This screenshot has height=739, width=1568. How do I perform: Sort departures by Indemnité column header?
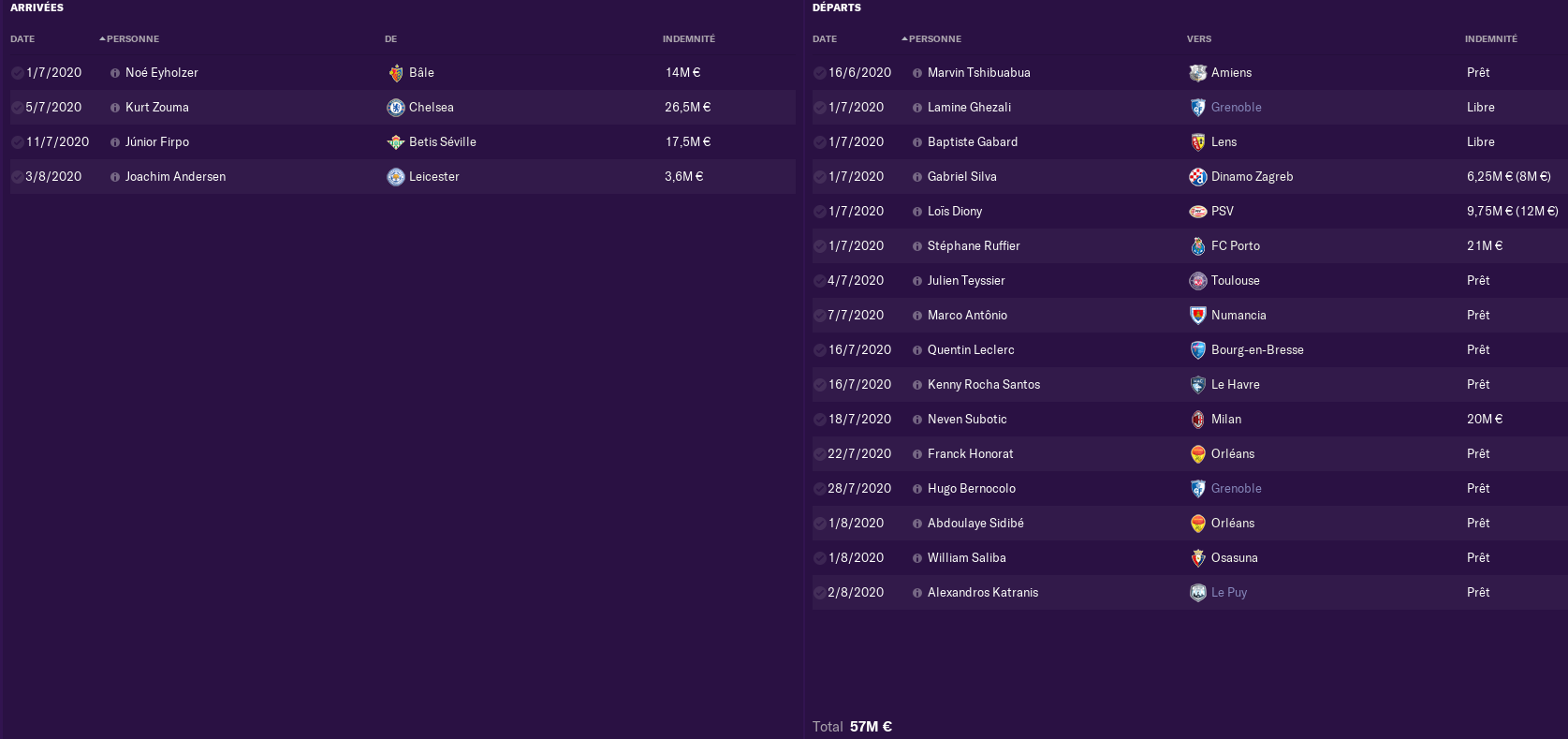click(1491, 39)
